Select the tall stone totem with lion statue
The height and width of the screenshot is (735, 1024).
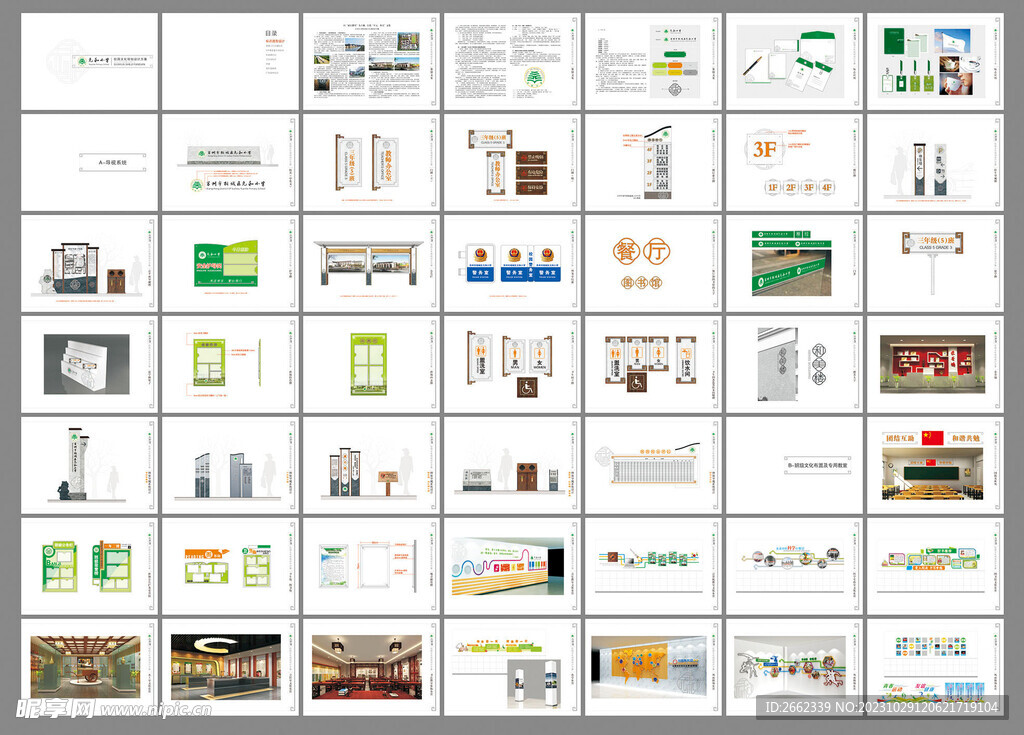tap(89, 465)
